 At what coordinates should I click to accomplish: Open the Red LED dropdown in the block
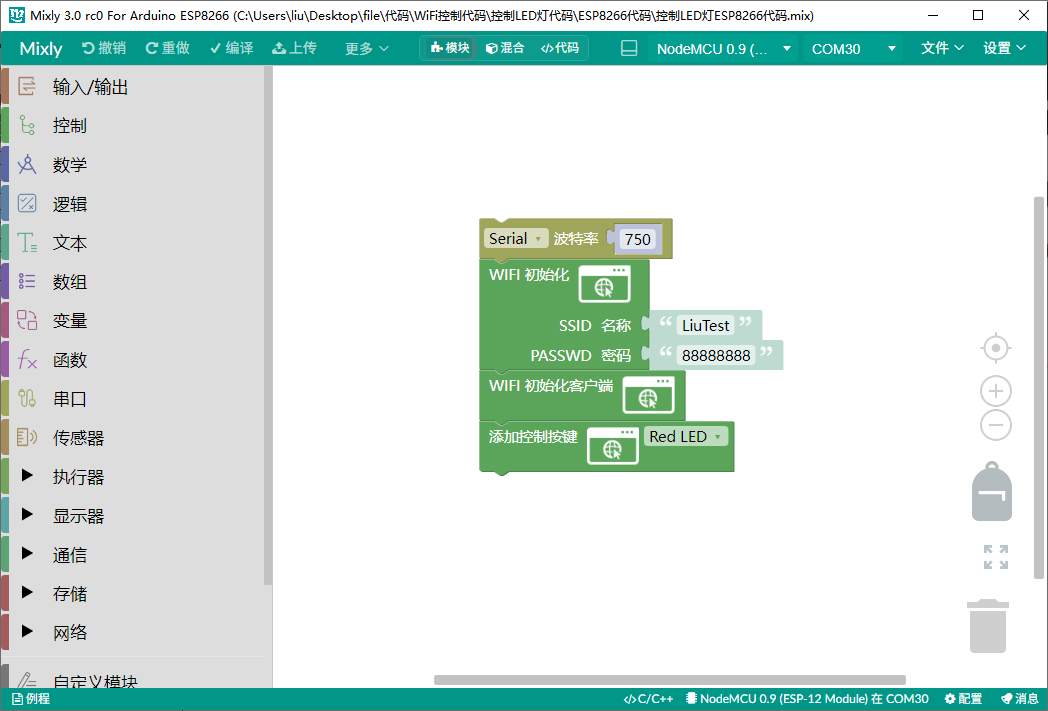[686, 436]
